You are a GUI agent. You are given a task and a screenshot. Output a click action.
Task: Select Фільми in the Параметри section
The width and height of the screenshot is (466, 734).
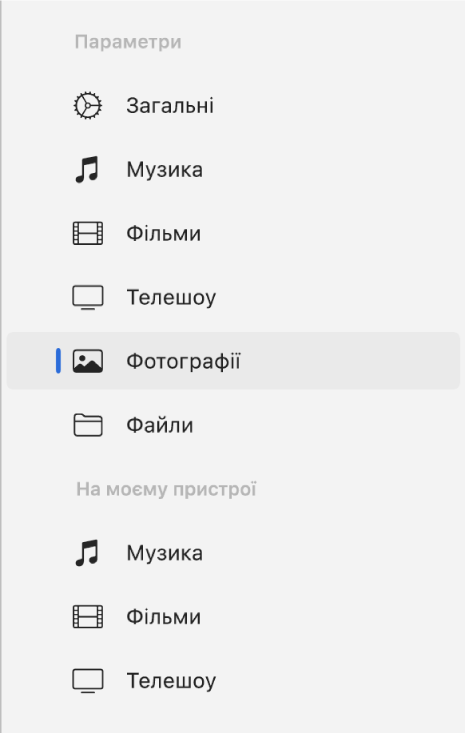click(233, 234)
